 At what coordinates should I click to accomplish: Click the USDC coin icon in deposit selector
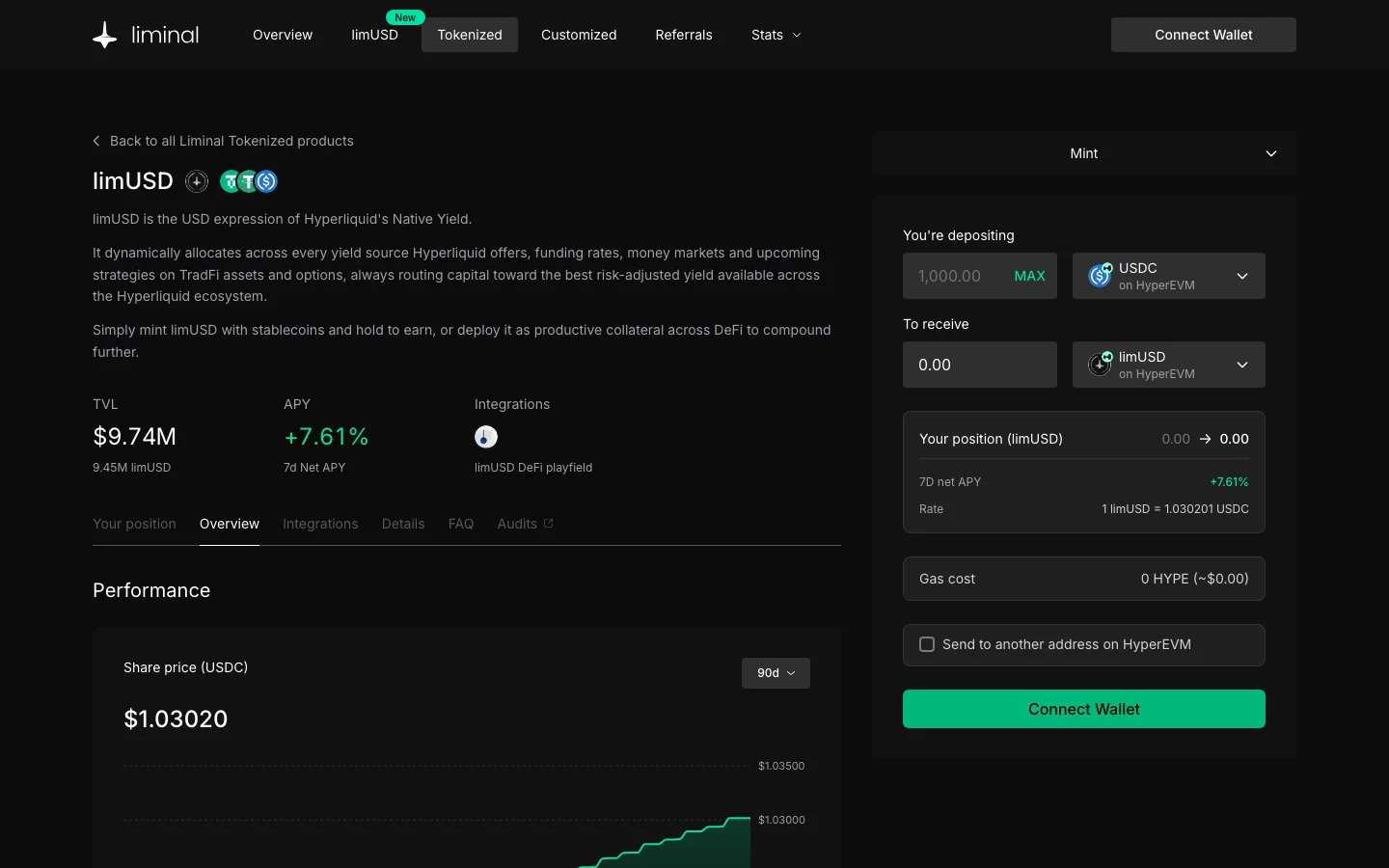click(1100, 276)
